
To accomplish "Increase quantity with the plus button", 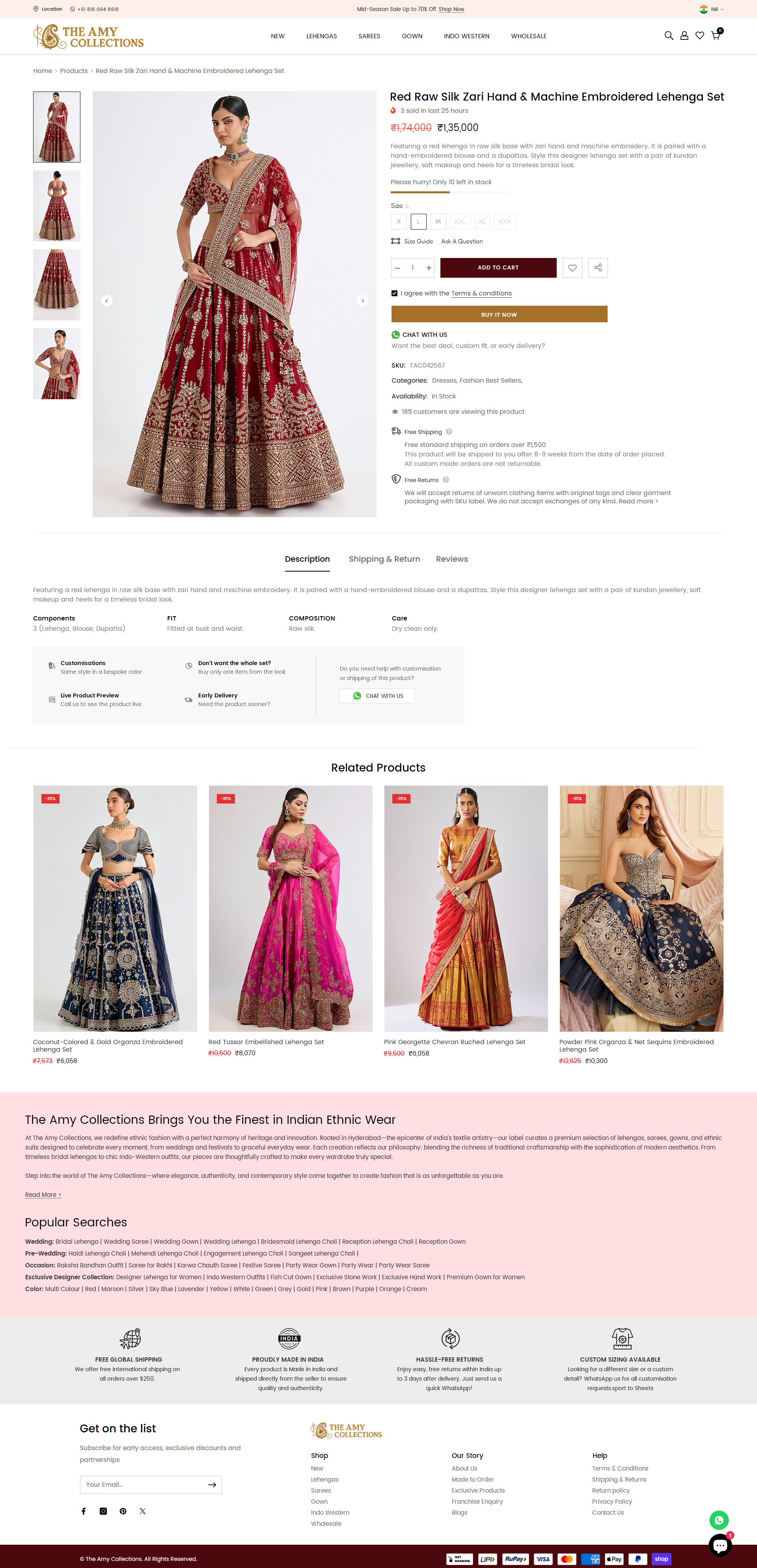I will (x=429, y=268).
